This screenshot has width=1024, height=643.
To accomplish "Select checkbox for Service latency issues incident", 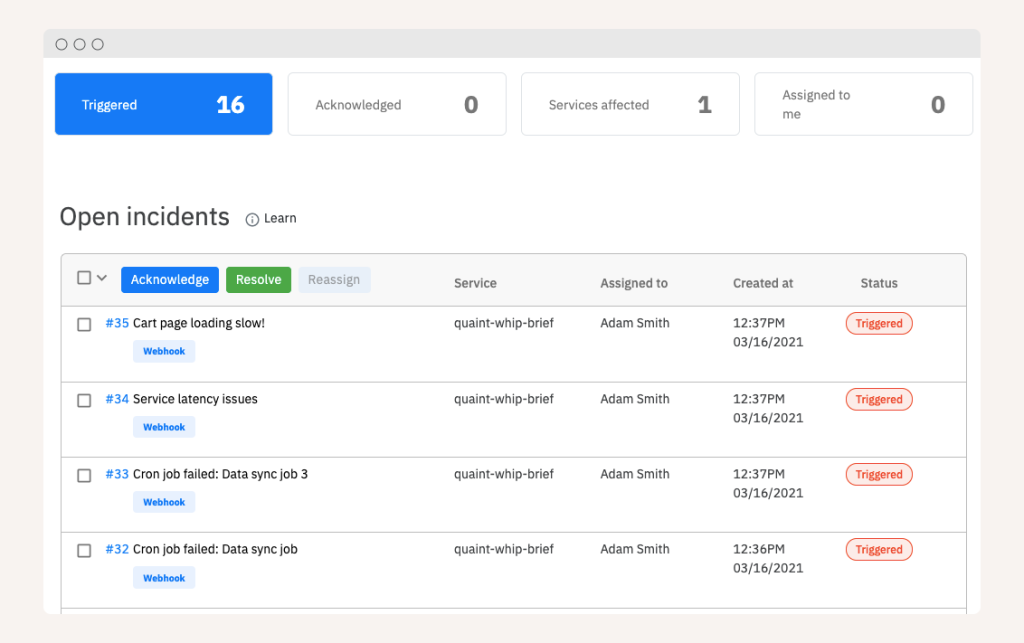I will click(x=85, y=400).
